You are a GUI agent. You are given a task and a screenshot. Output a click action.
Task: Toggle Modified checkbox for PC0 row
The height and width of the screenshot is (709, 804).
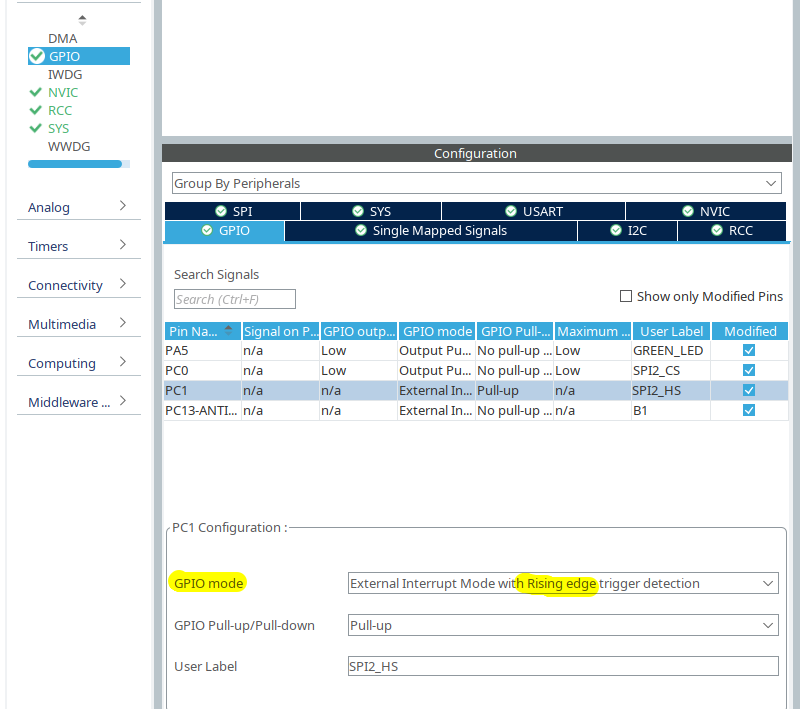(x=749, y=371)
